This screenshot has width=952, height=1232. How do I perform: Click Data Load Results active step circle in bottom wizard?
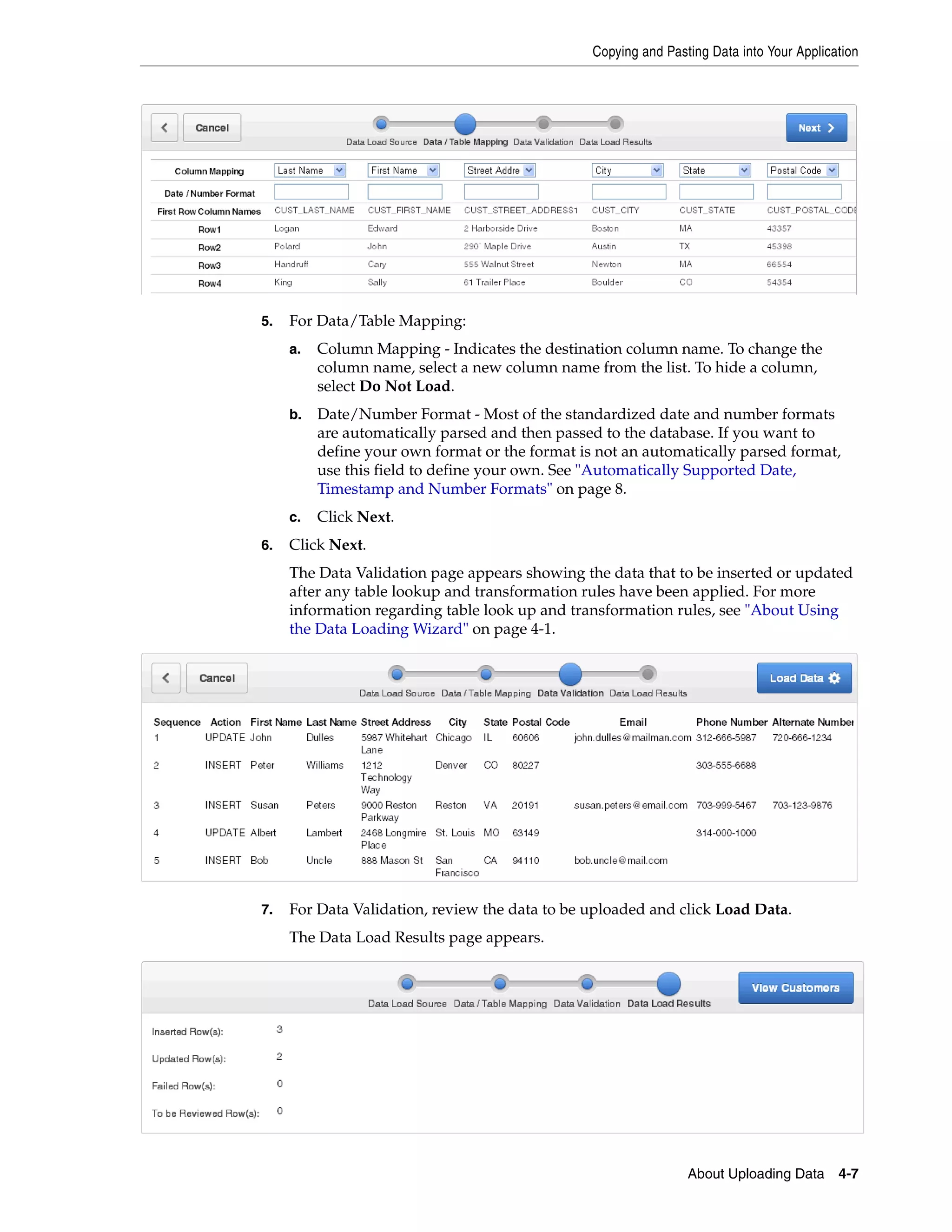669,983
